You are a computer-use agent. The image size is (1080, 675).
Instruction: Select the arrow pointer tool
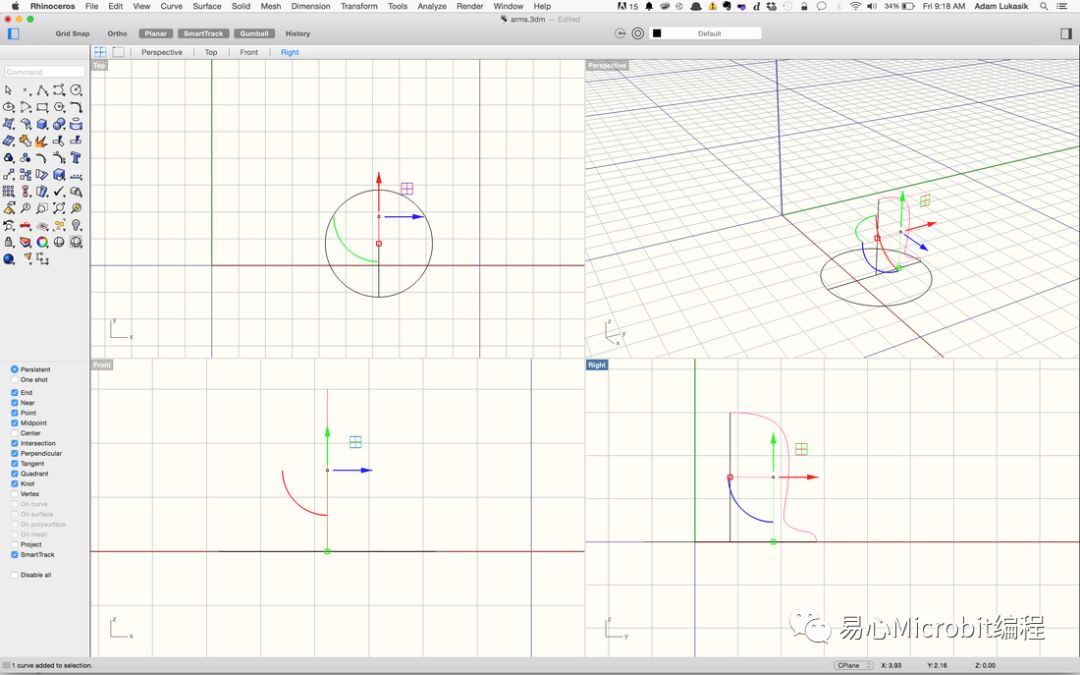pyautogui.click(x=9, y=90)
